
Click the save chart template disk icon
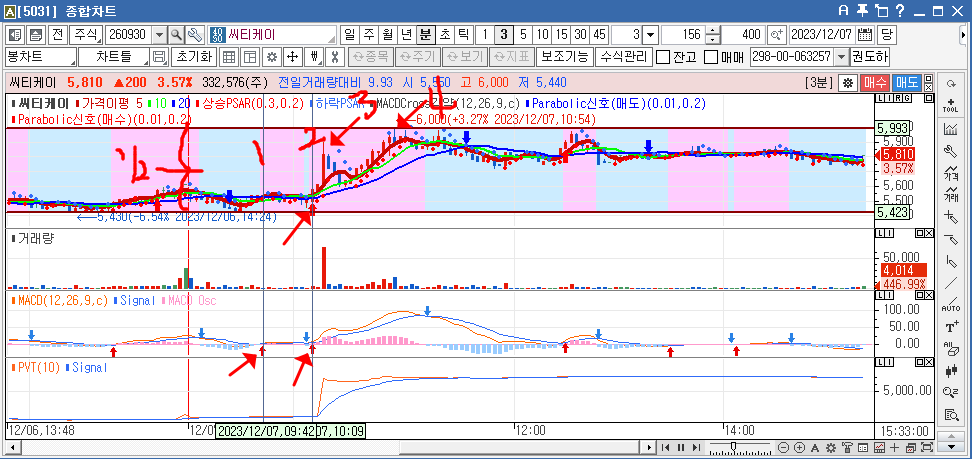pyautogui.click(x=160, y=57)
